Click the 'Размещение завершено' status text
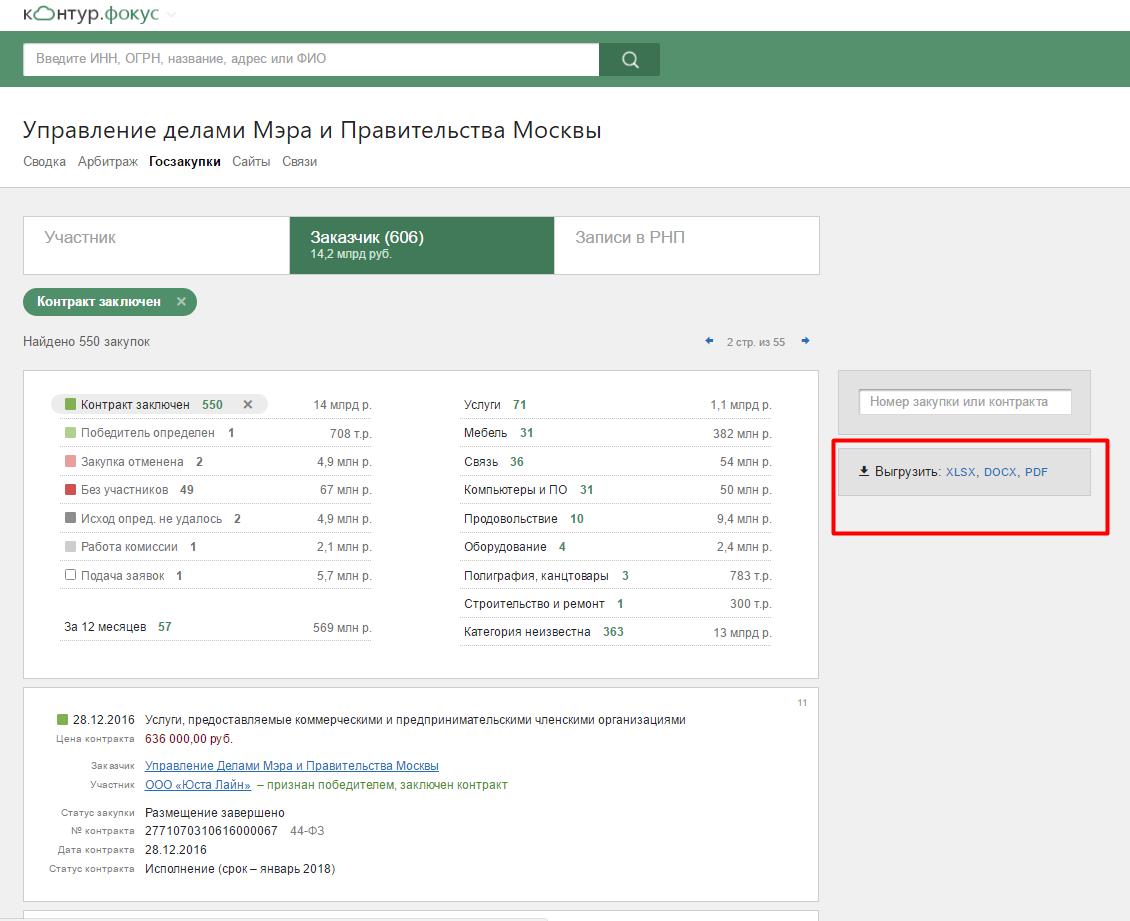1130x921 pixels. (x=215, y=813)
